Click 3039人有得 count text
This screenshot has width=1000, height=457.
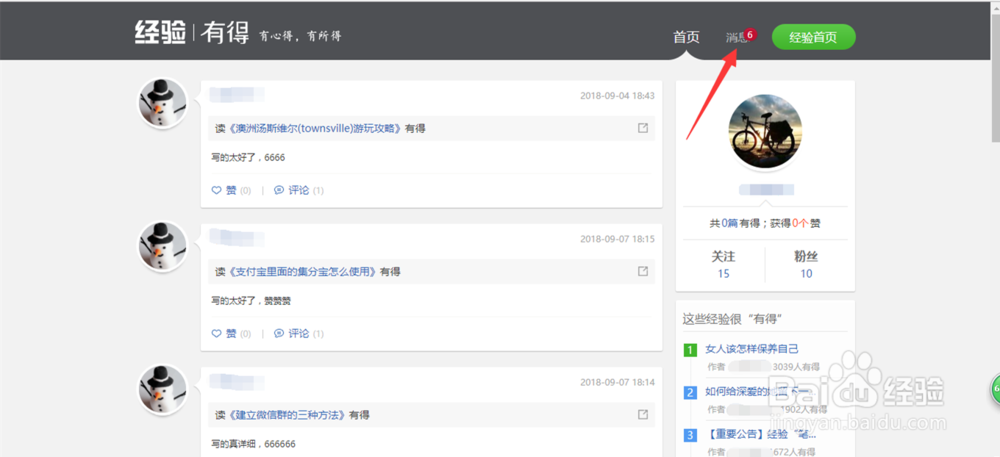796,366
